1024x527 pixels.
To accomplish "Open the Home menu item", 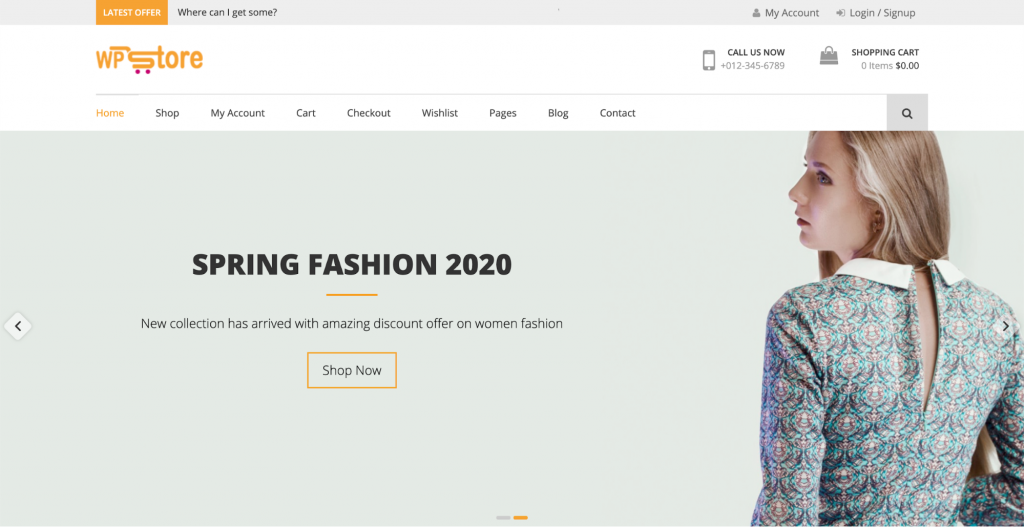I will [x=110, y=113].
